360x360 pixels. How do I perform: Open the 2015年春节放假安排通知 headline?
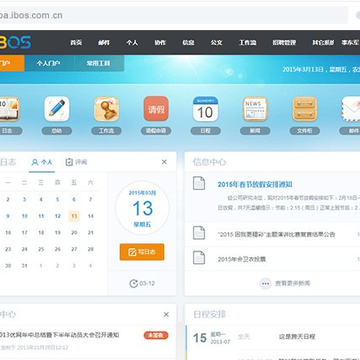tap(255, 184)
